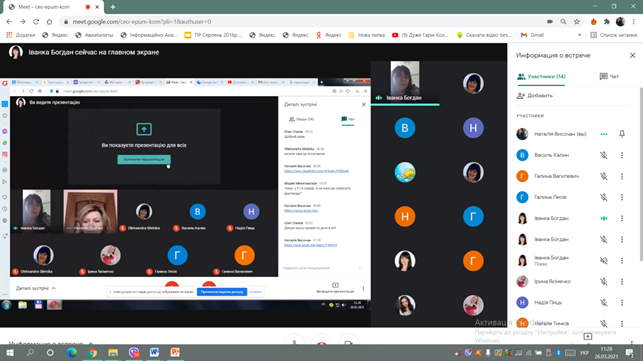Close the Информация о встрече panel
Screen dimensions: 643x361
pos(632,55)
